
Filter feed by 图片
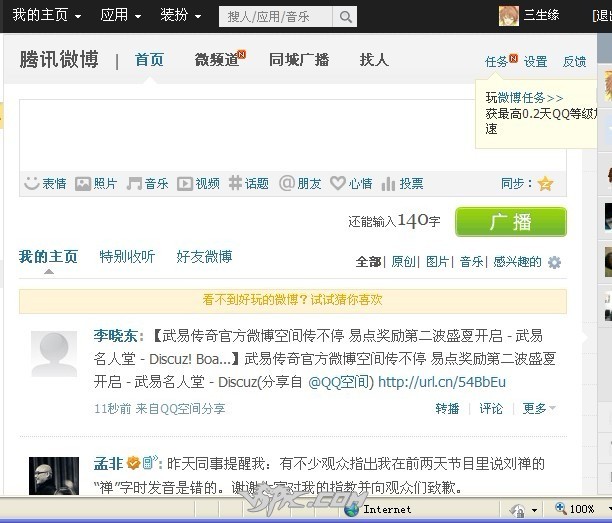[437, 262]
